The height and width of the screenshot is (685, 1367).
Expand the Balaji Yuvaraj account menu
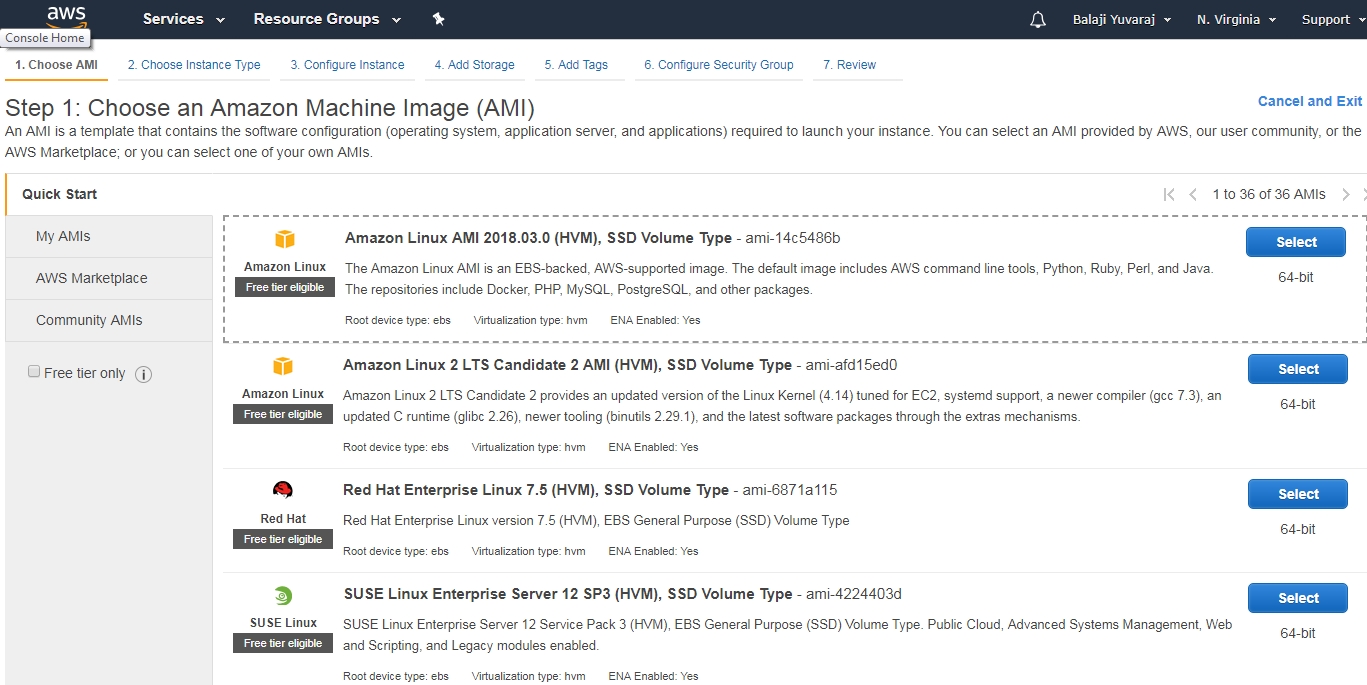1122,20
